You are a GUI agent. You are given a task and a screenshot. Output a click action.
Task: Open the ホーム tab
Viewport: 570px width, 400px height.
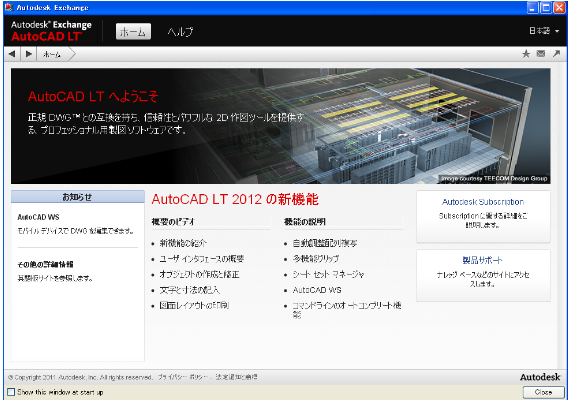coord(133,32)
